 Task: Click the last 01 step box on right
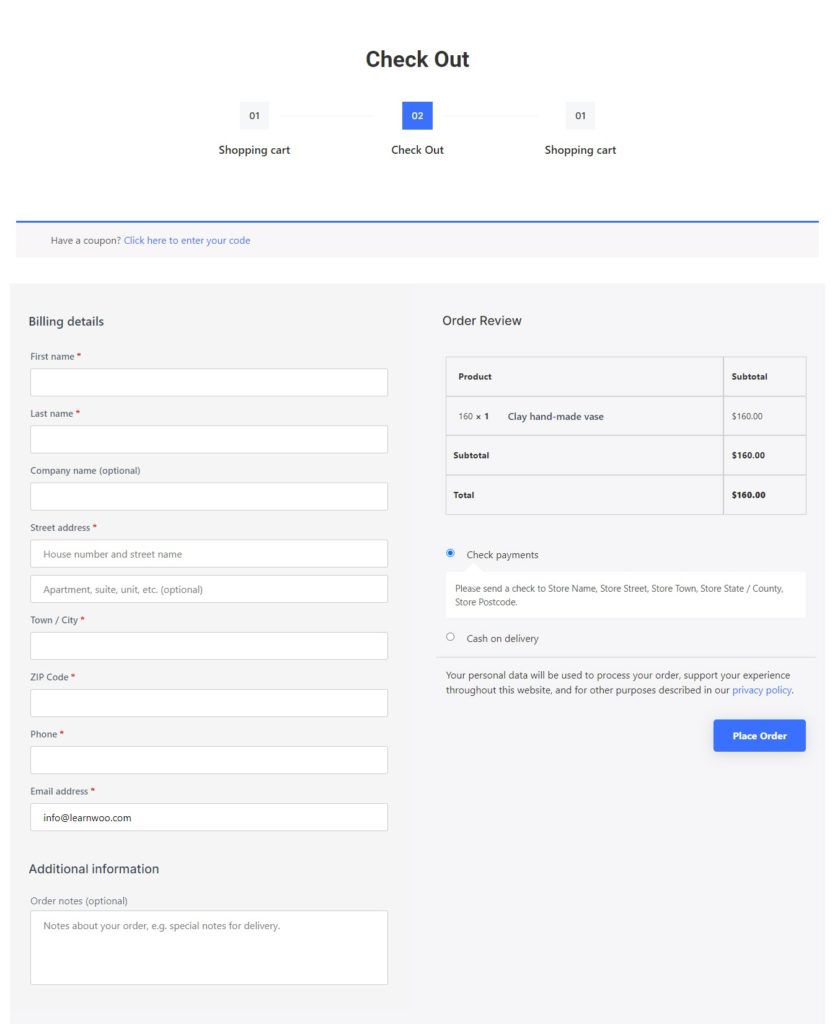[x=580, y=116]
